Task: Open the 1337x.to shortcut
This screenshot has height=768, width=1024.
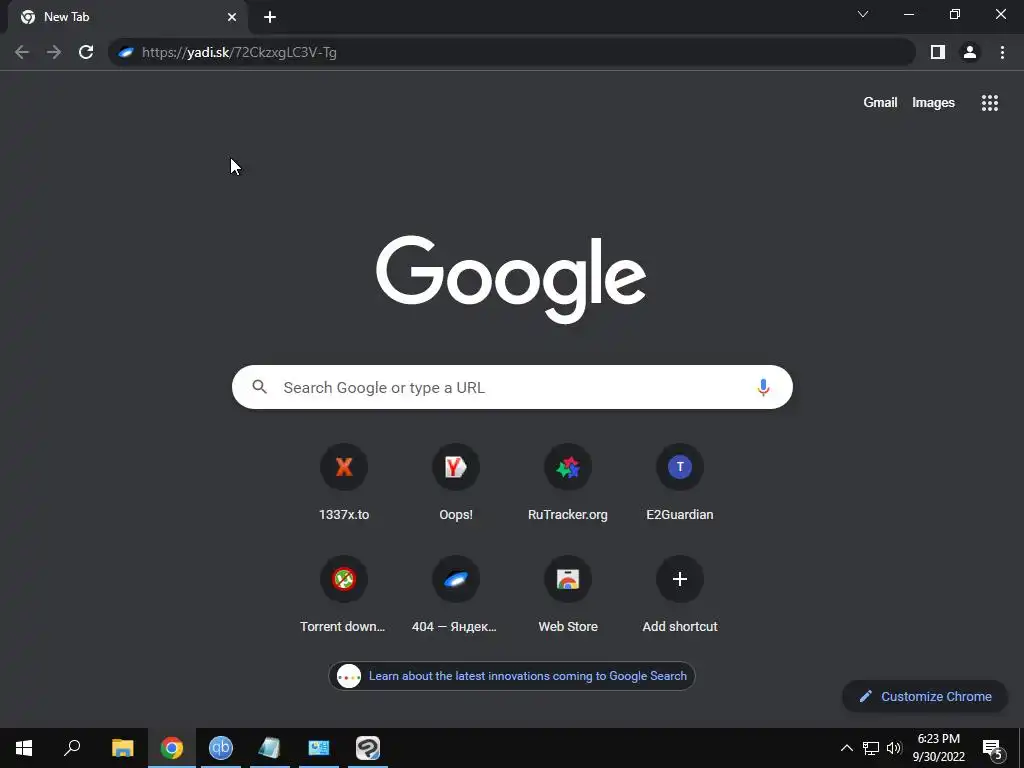Action: click(x=344, y=482)
